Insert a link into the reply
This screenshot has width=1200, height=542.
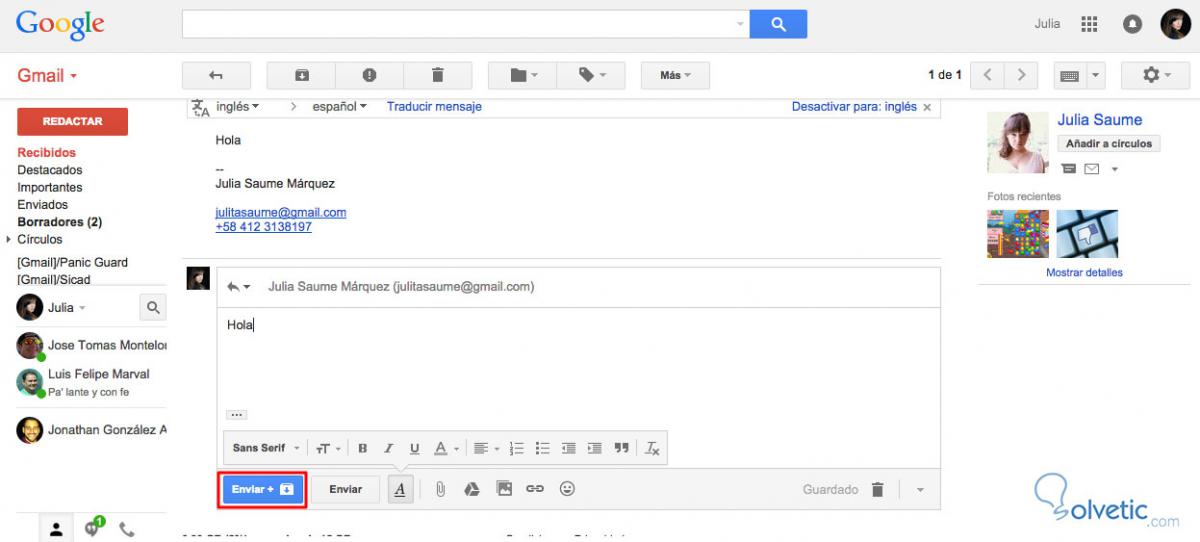click(x=535, y=489)
